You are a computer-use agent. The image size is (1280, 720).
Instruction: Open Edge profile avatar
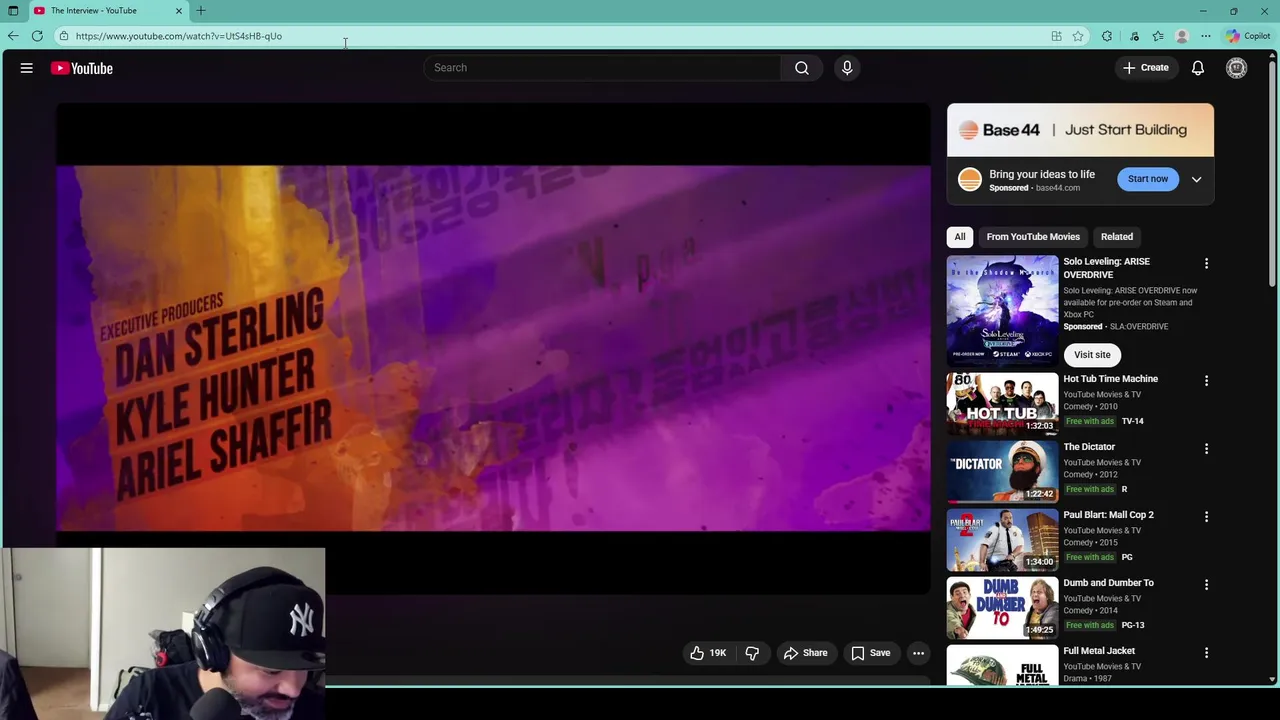point(1182,36)
